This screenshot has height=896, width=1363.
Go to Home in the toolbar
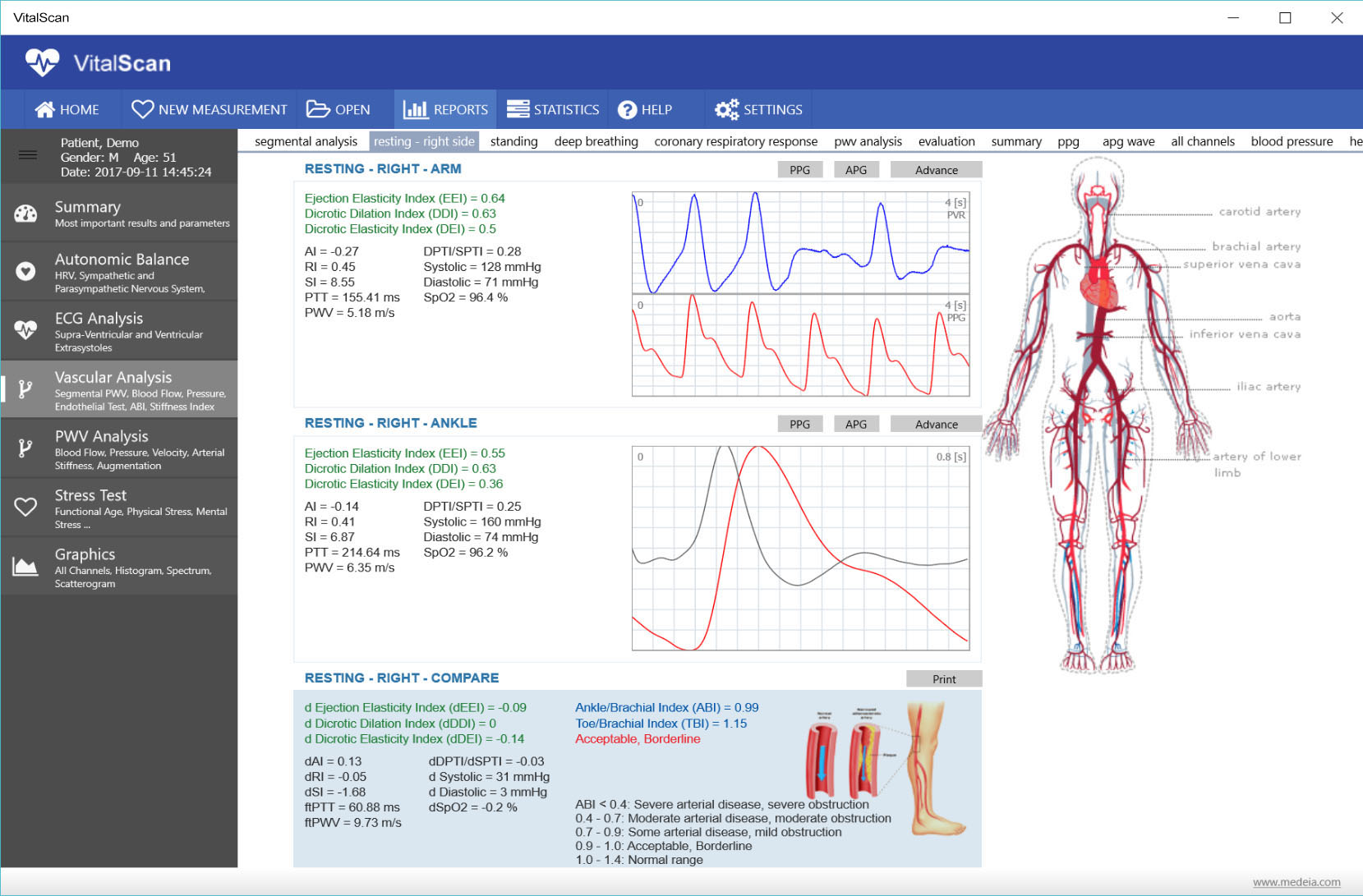[67, 109]
